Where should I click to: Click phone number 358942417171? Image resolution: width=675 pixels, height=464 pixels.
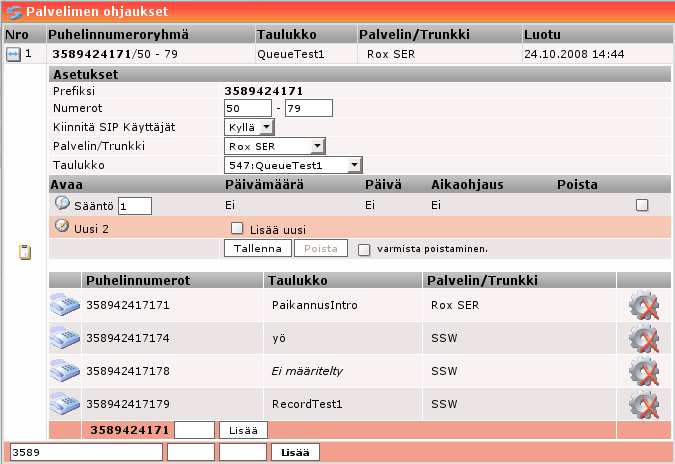click(x=128, y=305)
